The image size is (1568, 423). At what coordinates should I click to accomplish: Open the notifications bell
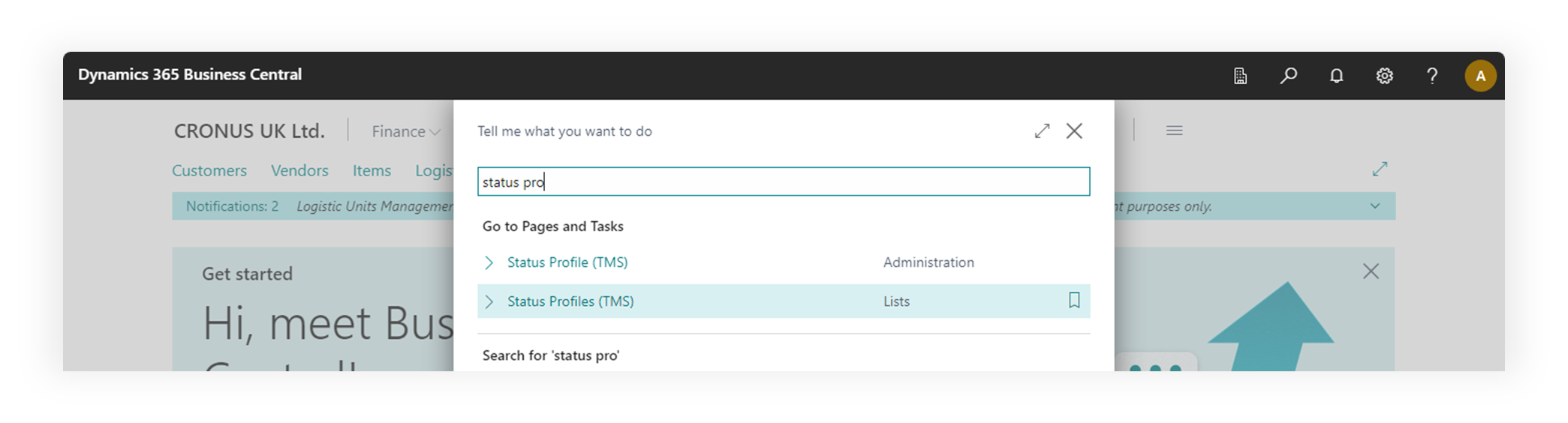tap(1336, 76)
